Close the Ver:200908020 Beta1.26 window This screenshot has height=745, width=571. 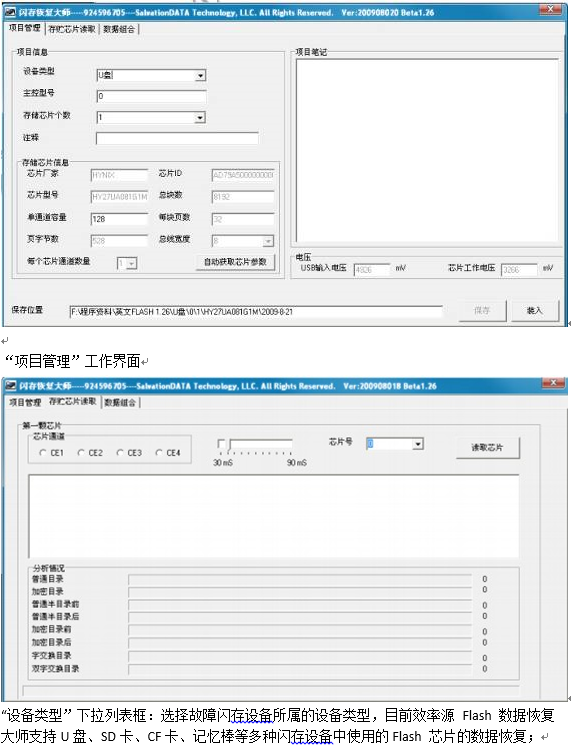click(551, 9)
